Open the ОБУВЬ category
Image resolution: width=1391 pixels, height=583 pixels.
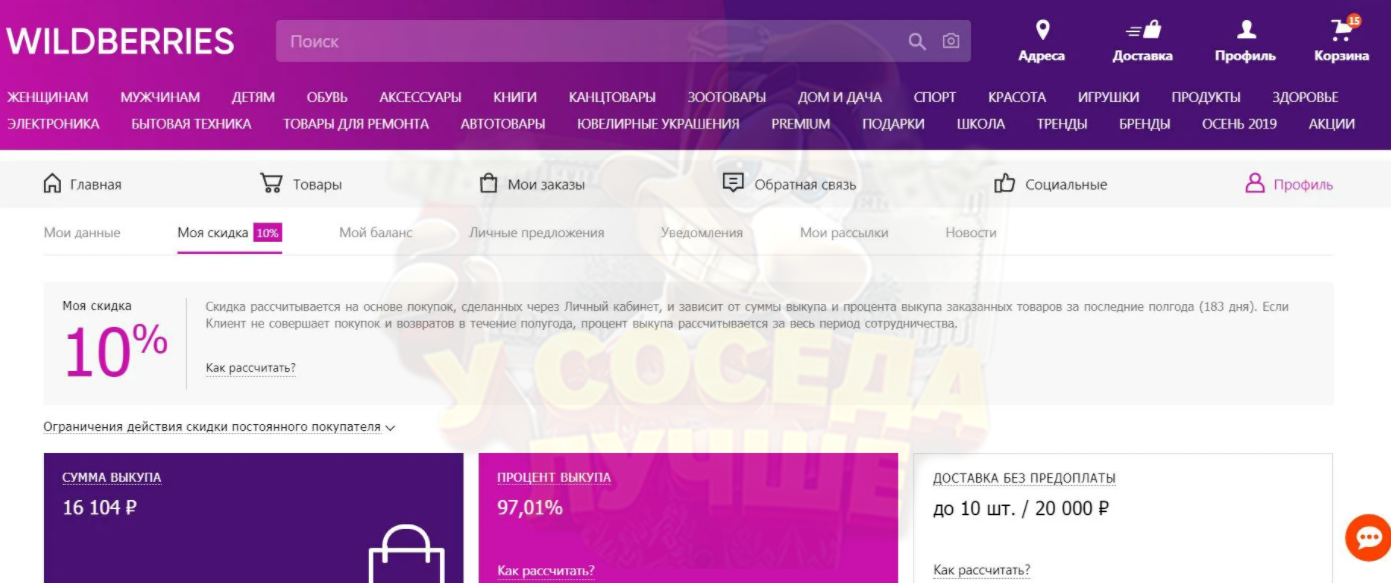[327, 97]
